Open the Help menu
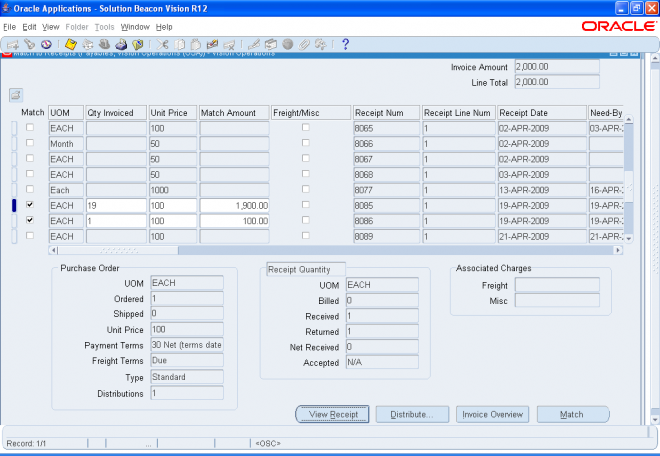The height and width of the screenshot is (456, 660). pyautogui.click(x=164, y=27)
